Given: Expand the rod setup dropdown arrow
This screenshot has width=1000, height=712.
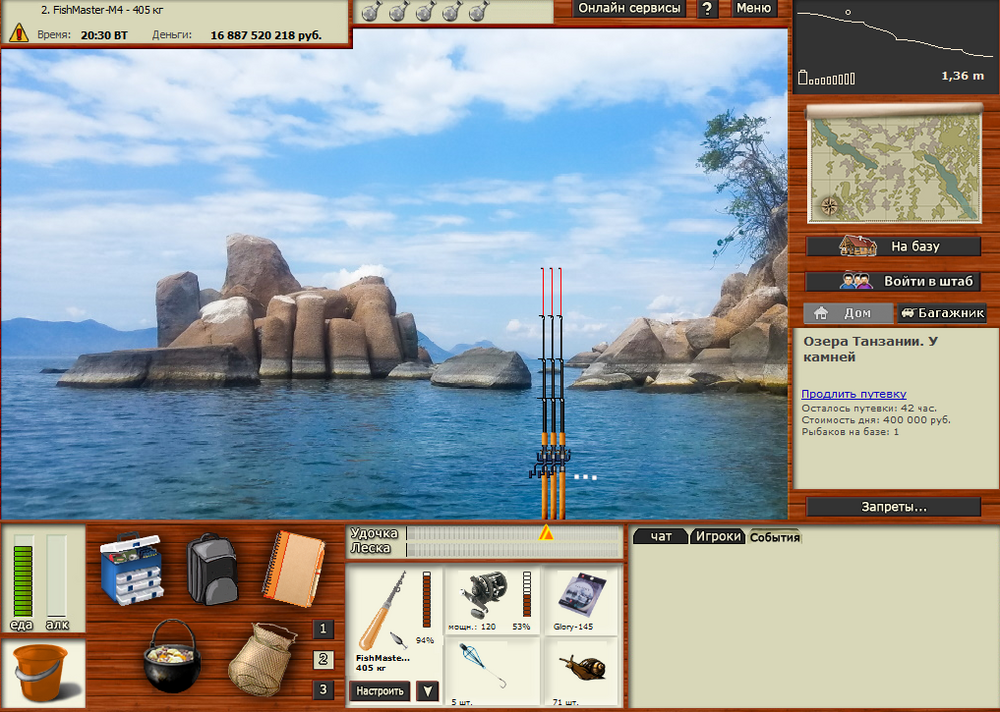Looking at the screenshot, I should coord(428,691).
